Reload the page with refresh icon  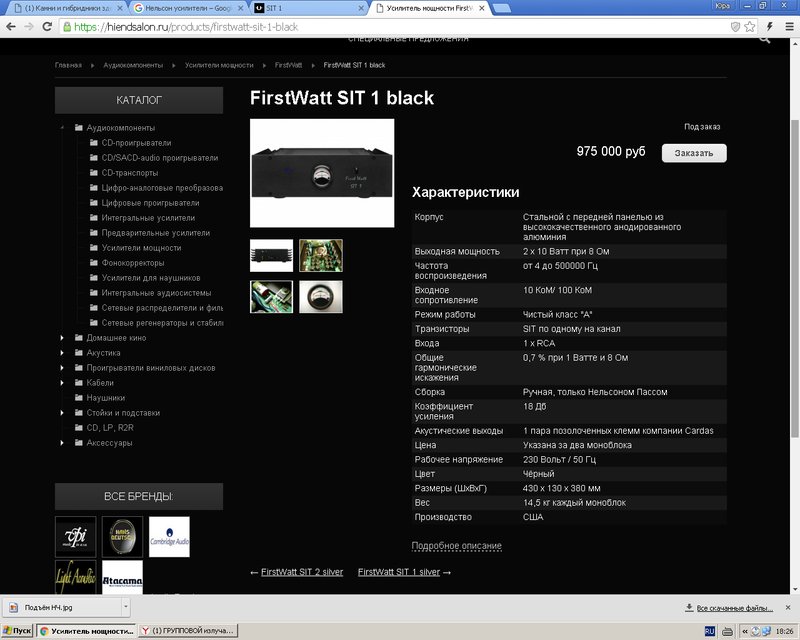point(47,27)
